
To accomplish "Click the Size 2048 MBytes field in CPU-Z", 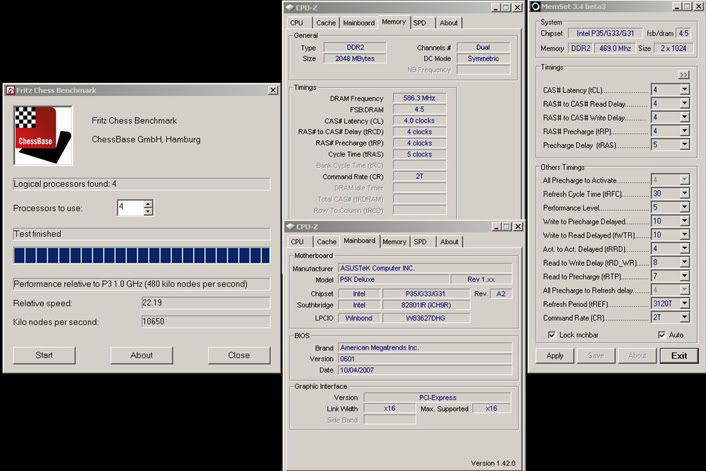I will [354, 59].
